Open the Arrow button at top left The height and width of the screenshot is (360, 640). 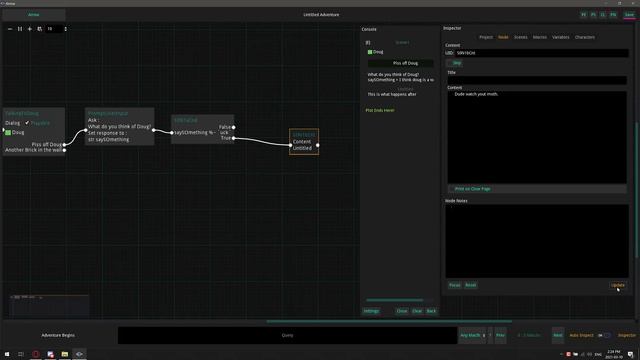pyautogui.click(x=33, y=15)
